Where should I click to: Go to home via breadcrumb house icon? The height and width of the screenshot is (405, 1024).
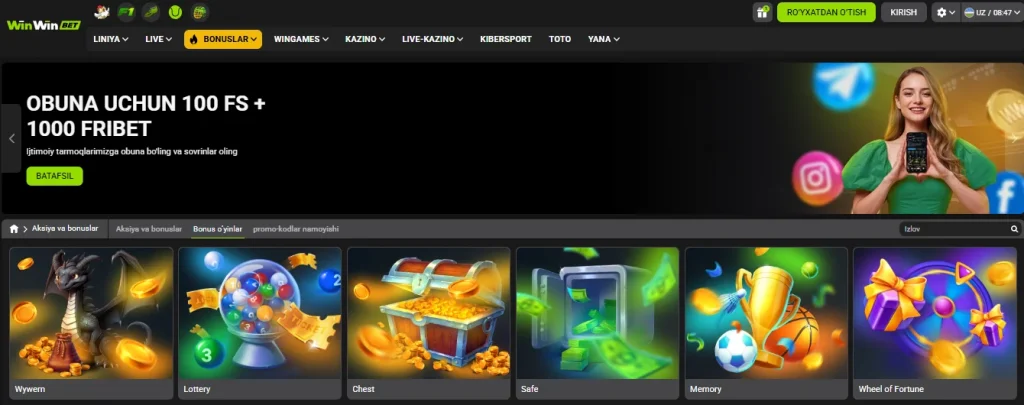pos(14,229)
